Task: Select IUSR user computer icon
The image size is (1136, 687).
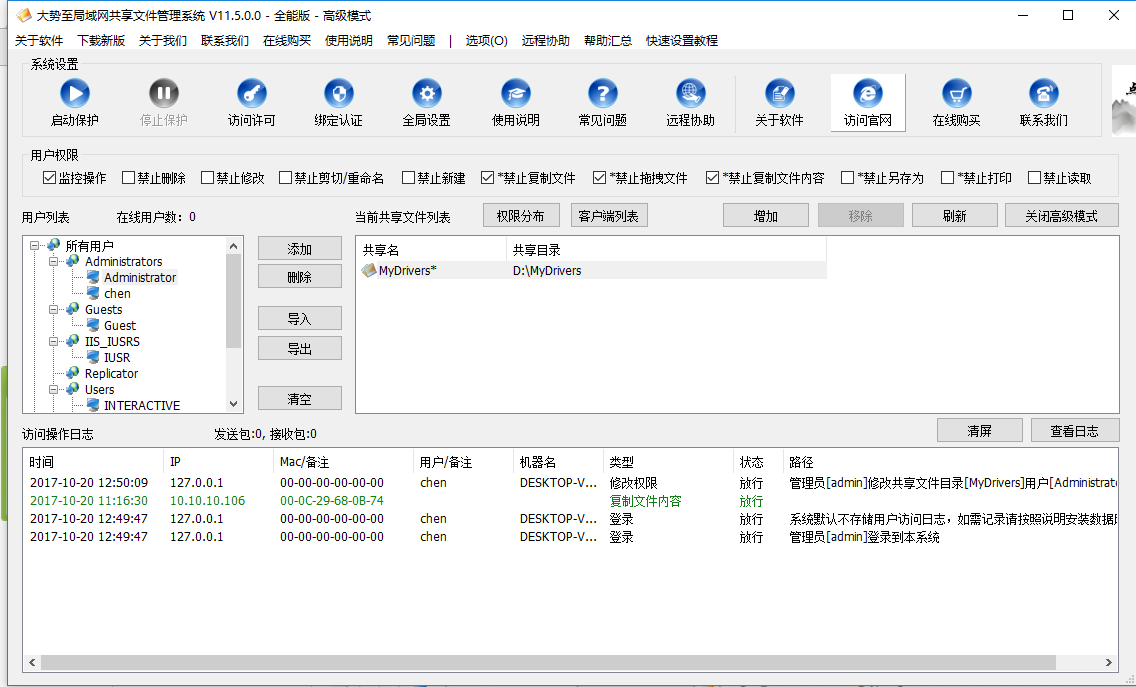Action: pyautogui.click(x=93, y=357)
